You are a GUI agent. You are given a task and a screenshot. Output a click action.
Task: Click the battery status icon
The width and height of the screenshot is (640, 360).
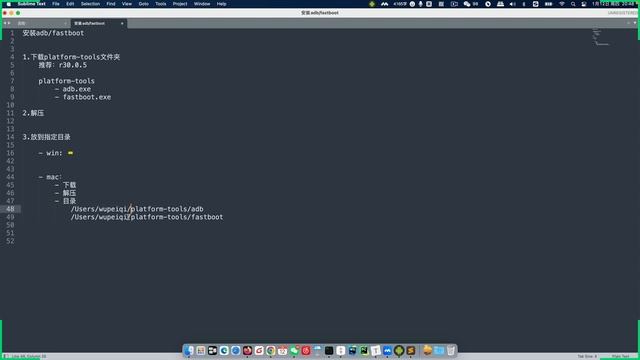click(548, 4)
